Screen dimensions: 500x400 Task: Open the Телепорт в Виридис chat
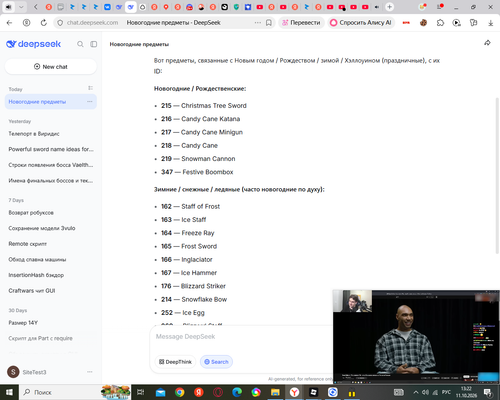click(x=34, y=134)
